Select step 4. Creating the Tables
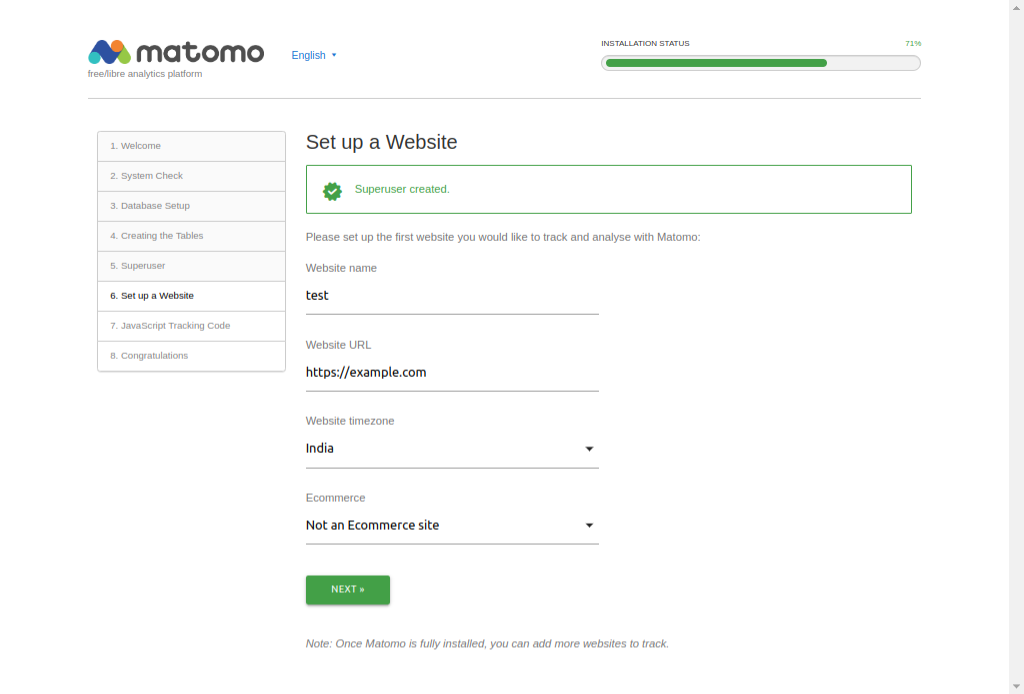The width and height of the screenshot is (1024, 694). coord(191,236)
